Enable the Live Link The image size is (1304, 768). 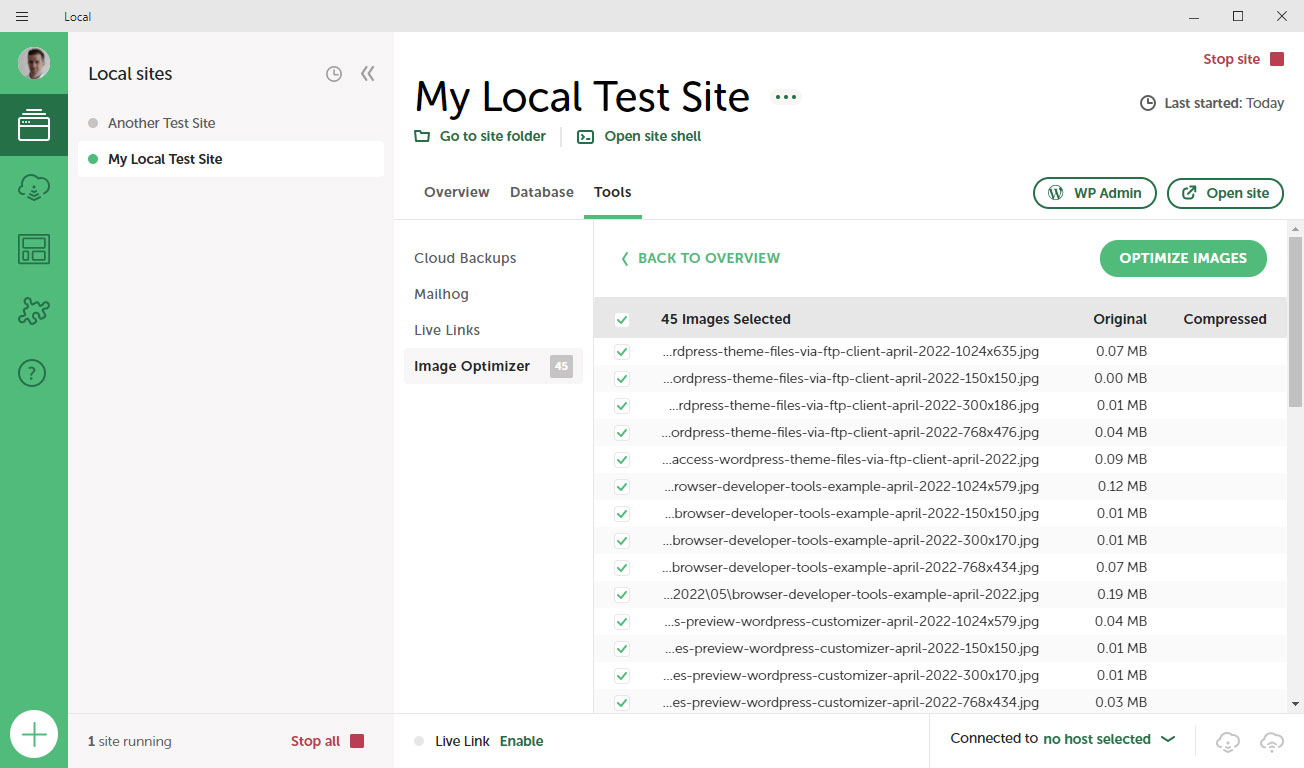coord(521,741)
